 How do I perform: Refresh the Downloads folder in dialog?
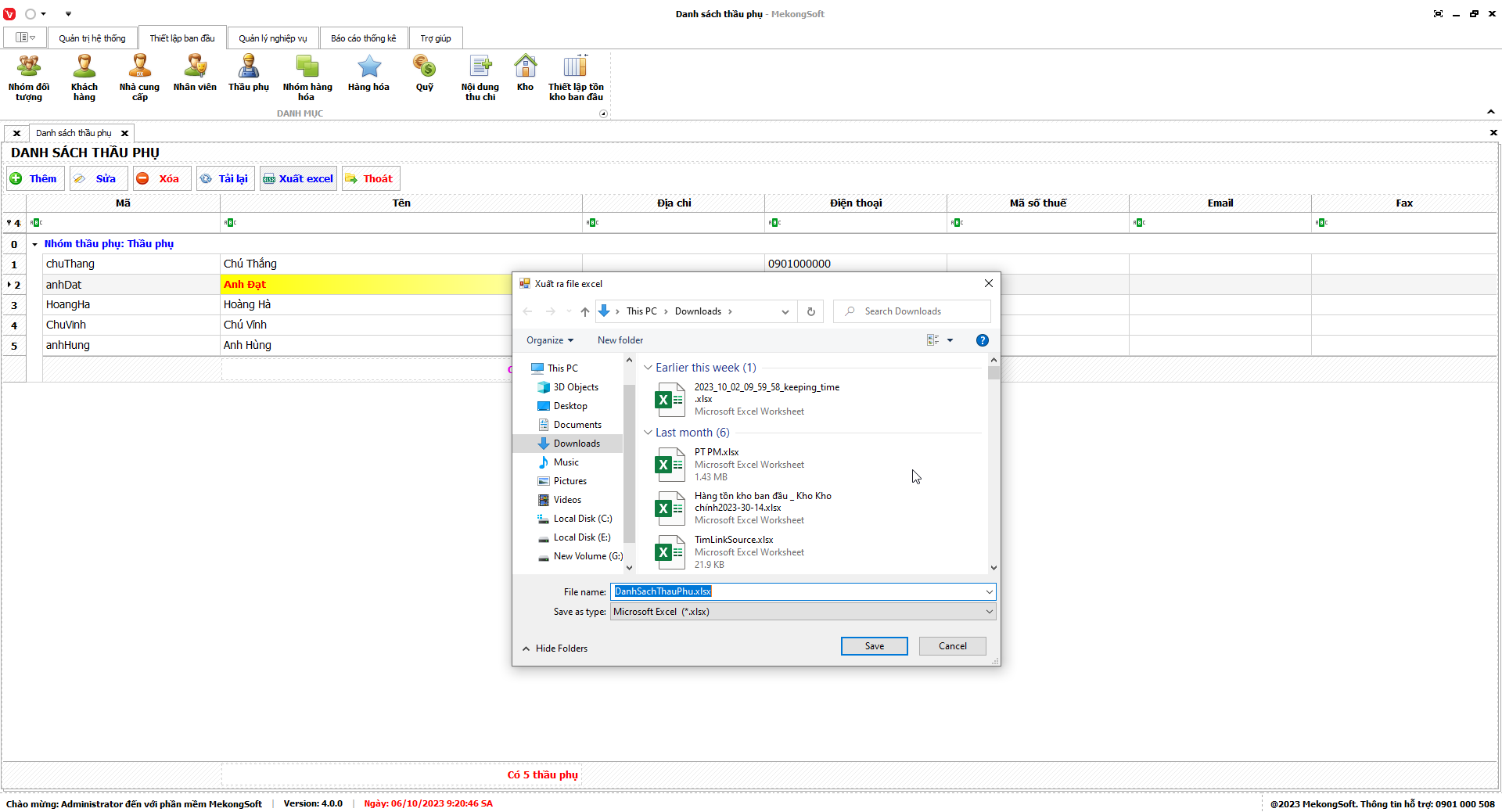[x=811, y=311]
